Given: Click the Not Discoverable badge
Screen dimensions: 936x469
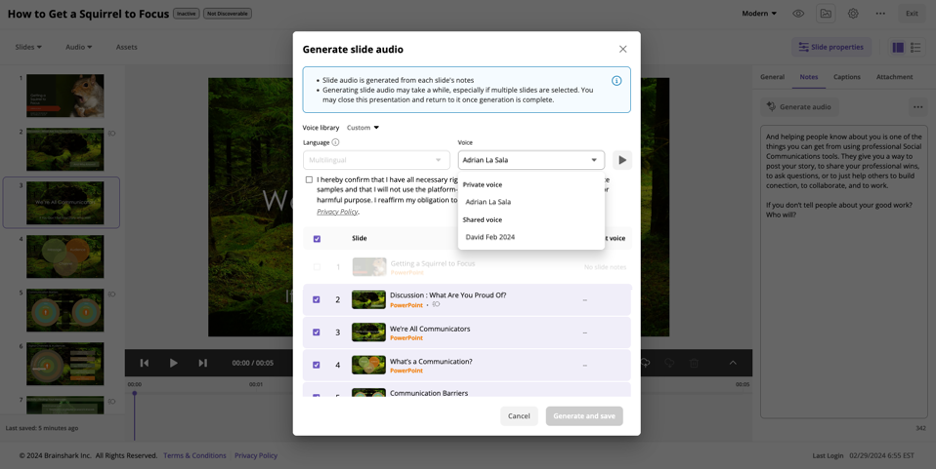Looking at the screenshot, I should tap(227, 13).
